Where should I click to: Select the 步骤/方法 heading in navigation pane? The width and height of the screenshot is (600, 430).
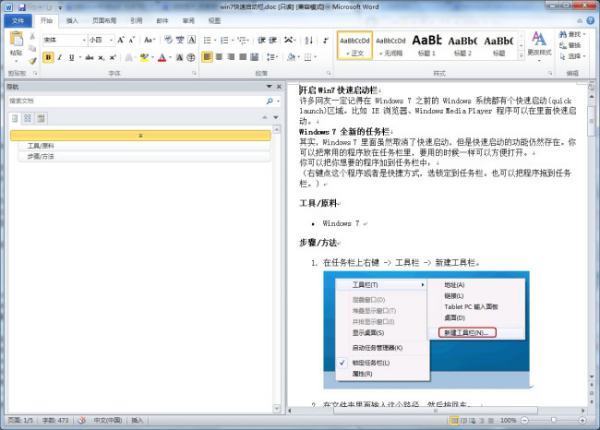tap(145, 156)
